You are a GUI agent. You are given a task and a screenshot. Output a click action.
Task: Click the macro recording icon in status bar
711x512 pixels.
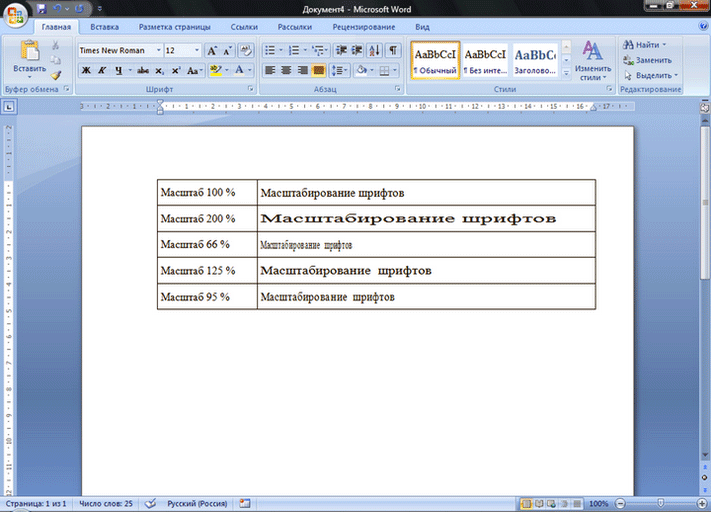245,503
